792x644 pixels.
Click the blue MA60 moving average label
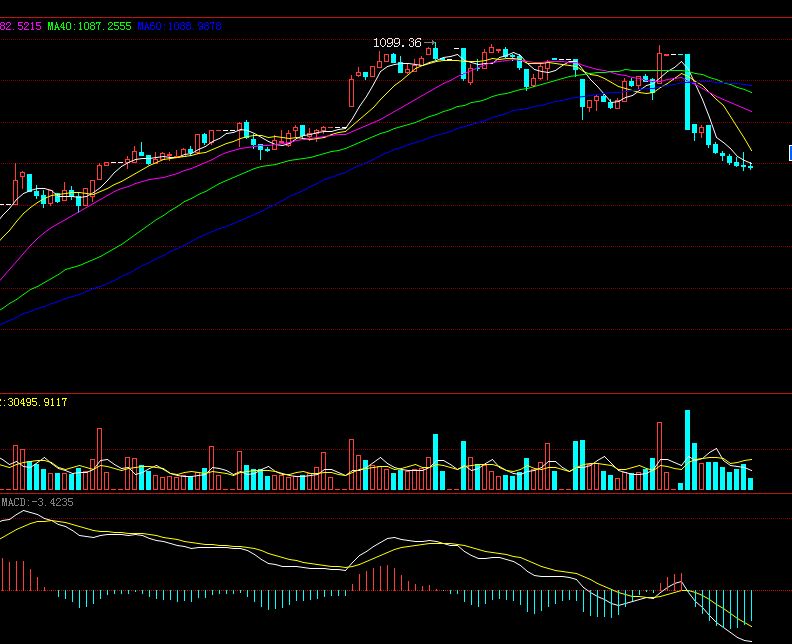[x=179, y=26]
